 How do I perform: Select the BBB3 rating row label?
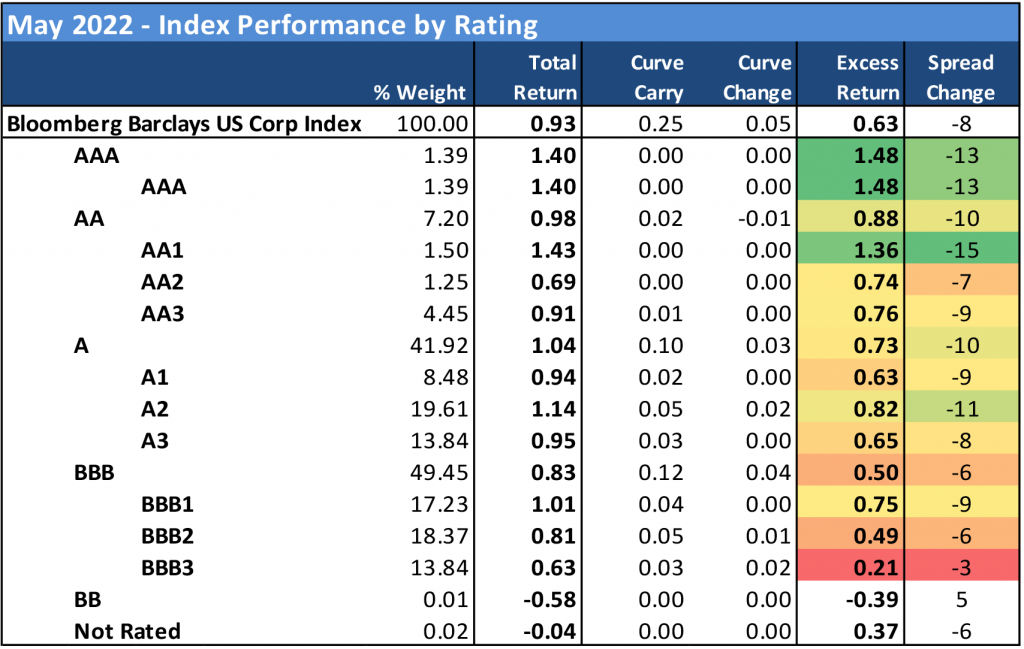[167, 568]
